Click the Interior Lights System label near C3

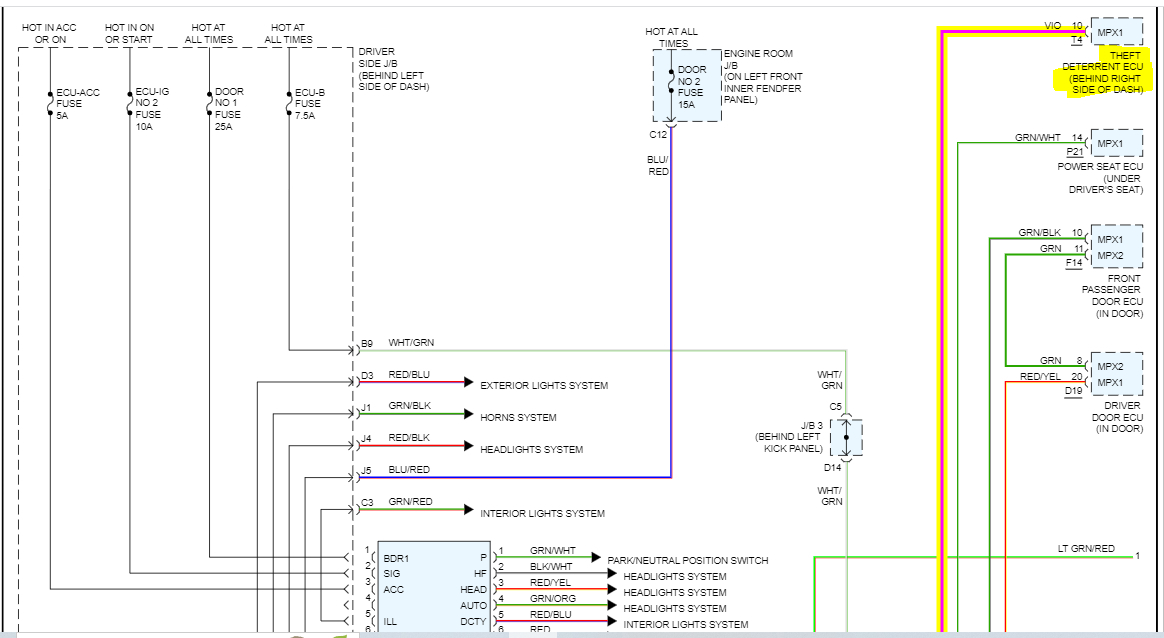coord(542,513)
